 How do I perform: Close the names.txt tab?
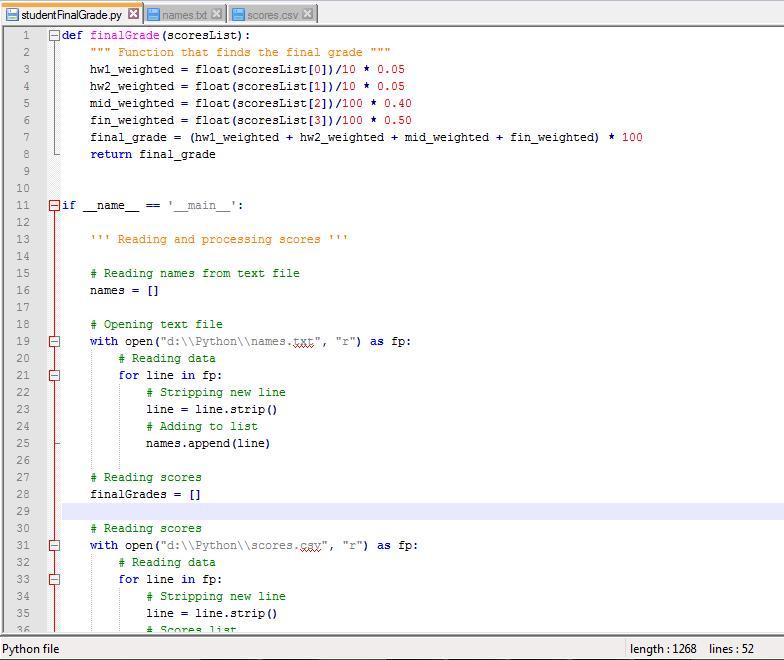pyautogui.click(x=217, y=14)
